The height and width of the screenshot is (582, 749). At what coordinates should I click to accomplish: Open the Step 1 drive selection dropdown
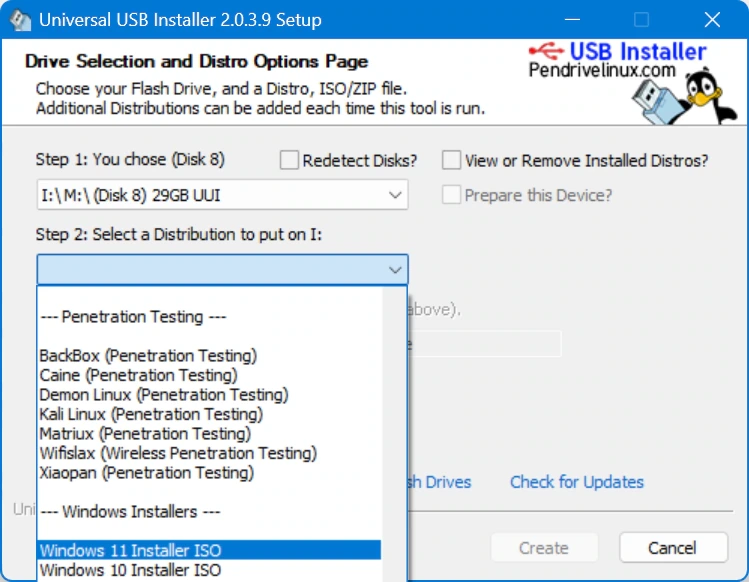pos(223,195)
